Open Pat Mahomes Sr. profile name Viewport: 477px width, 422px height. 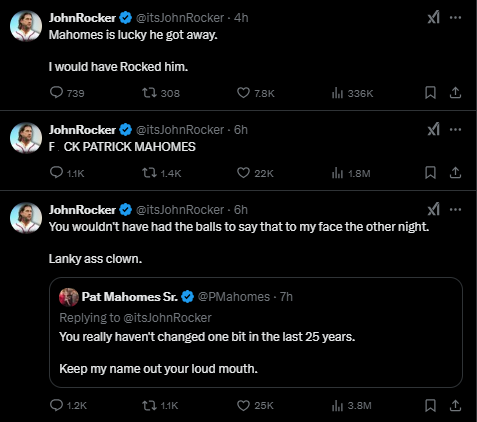point(130,297)
